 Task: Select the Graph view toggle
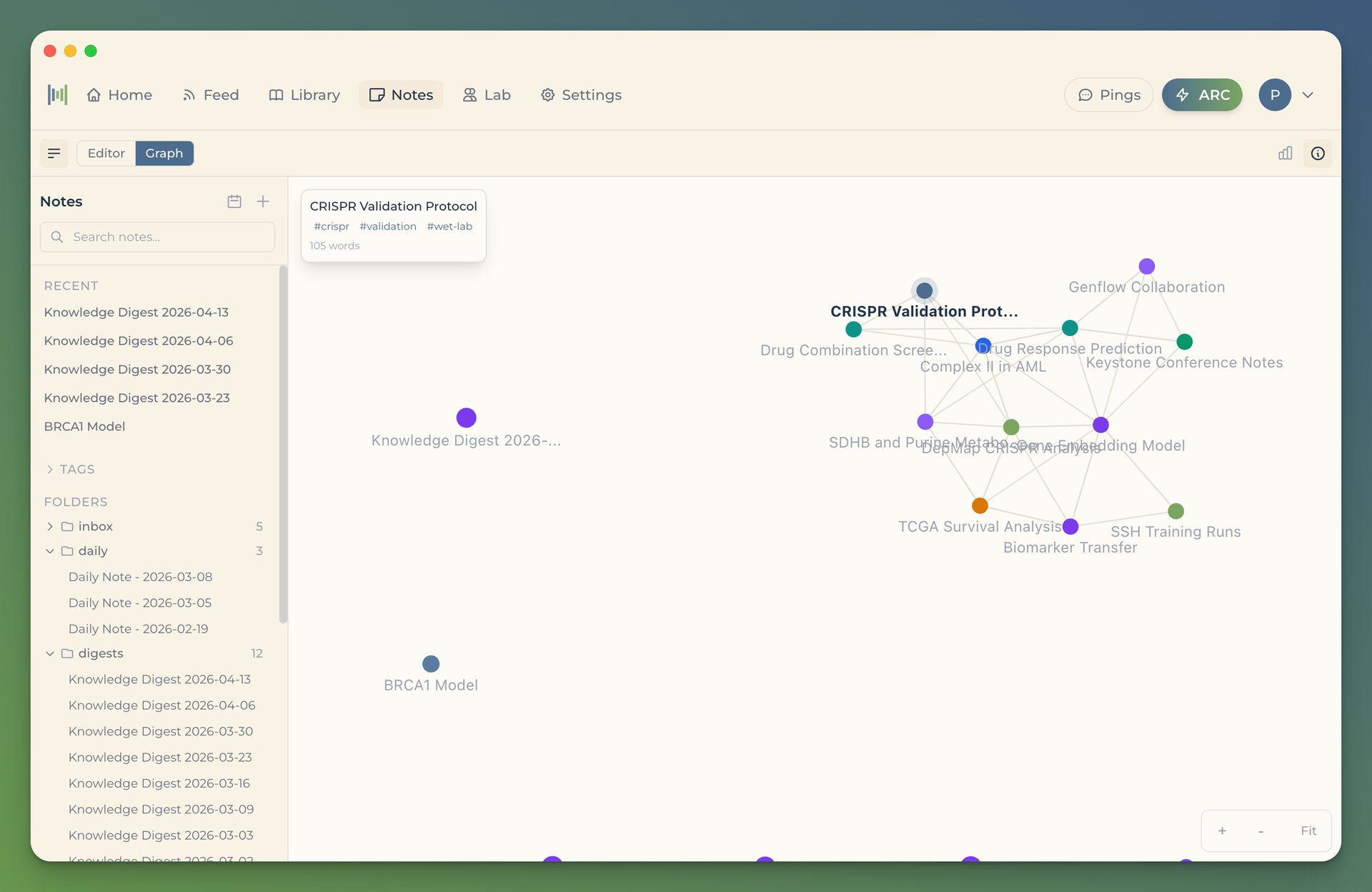164,153
